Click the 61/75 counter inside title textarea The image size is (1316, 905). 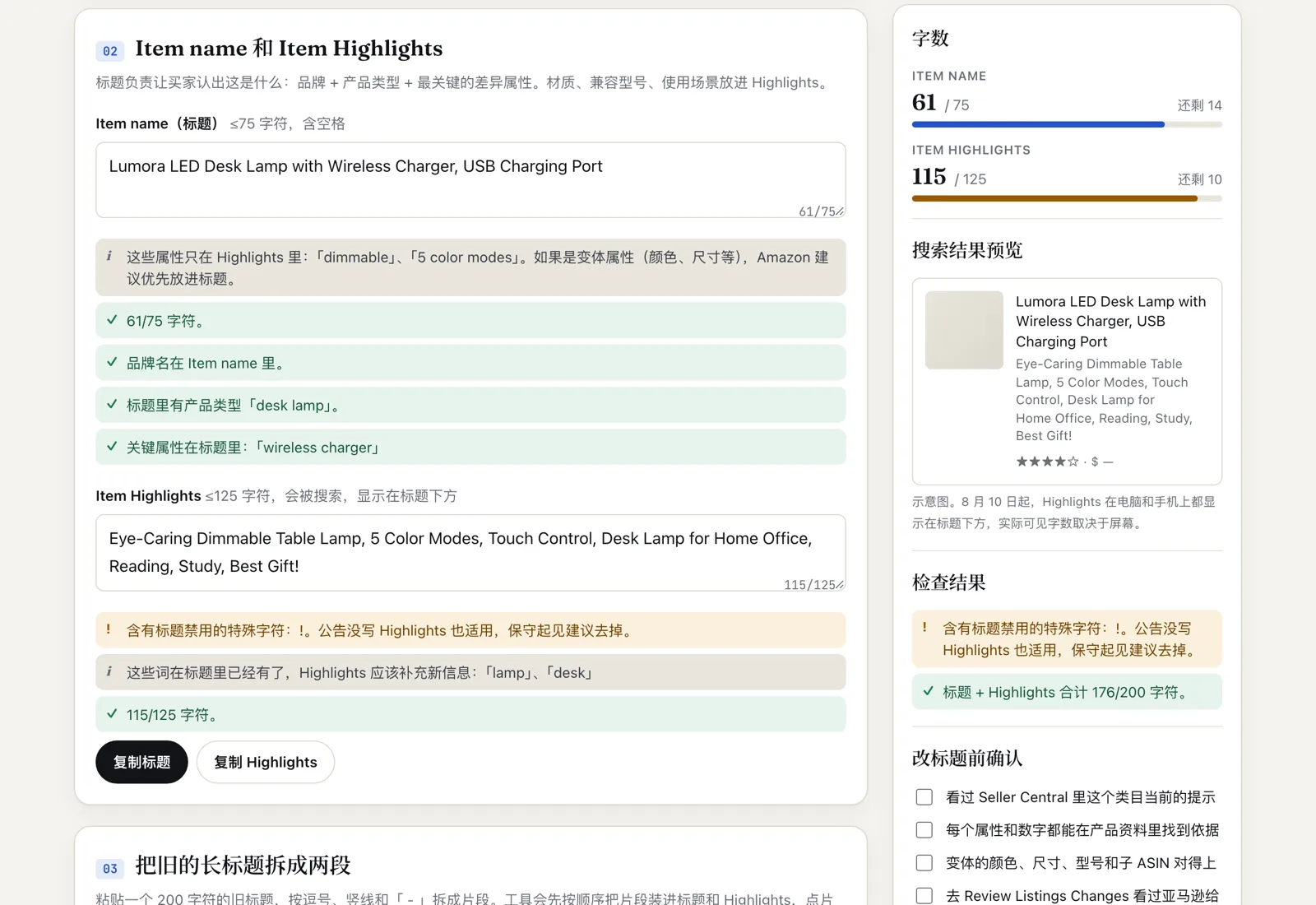(x=816, y=211)
